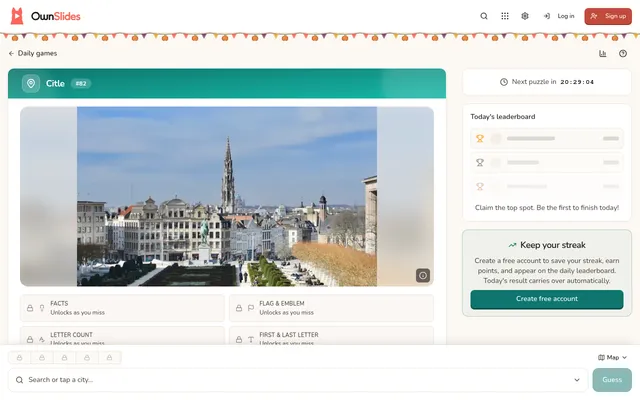640x400 pixels.
Task: Click the 20:29:04 countdown timer
Action: coord(577,82)
